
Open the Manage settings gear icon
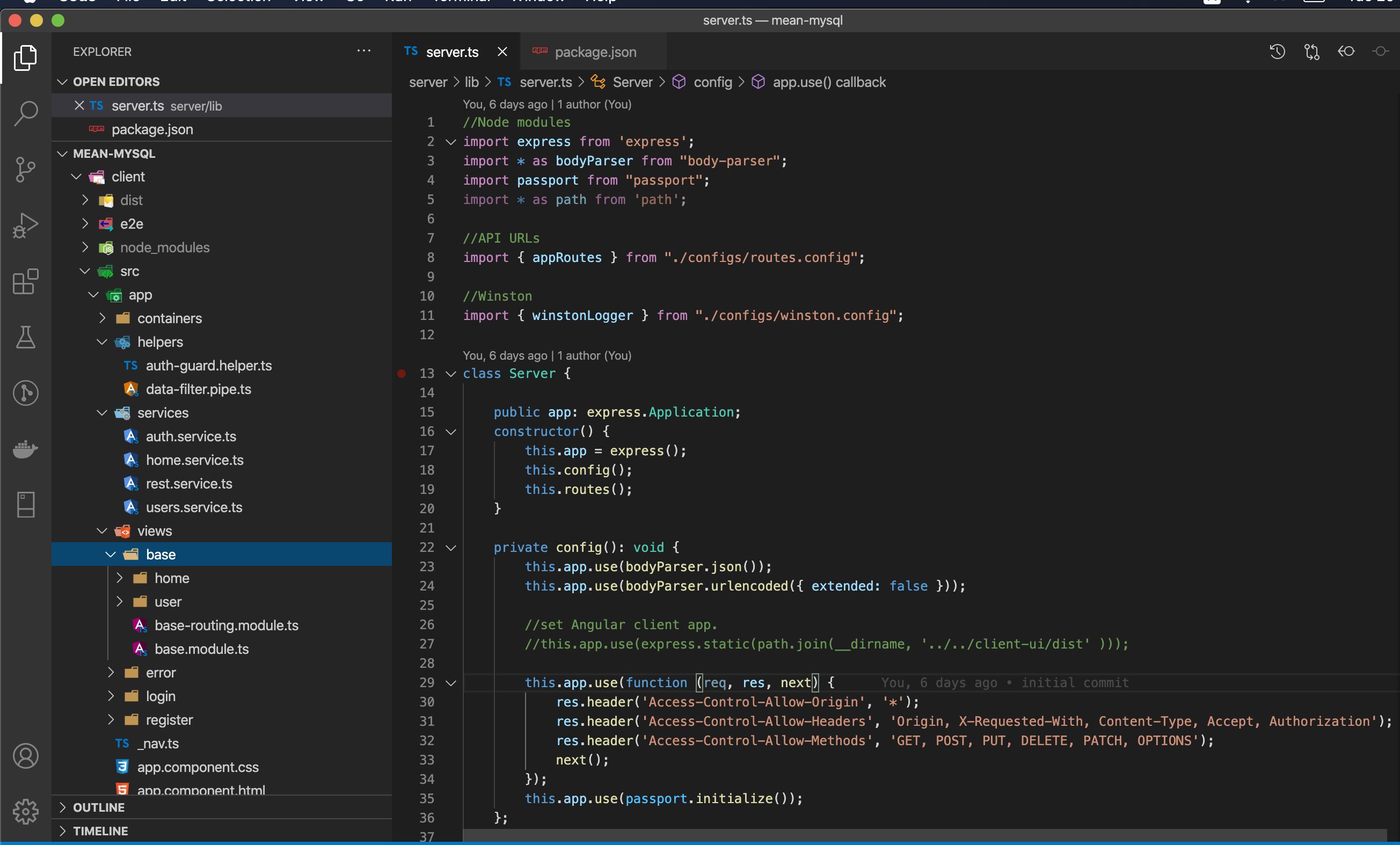(26, 812)
